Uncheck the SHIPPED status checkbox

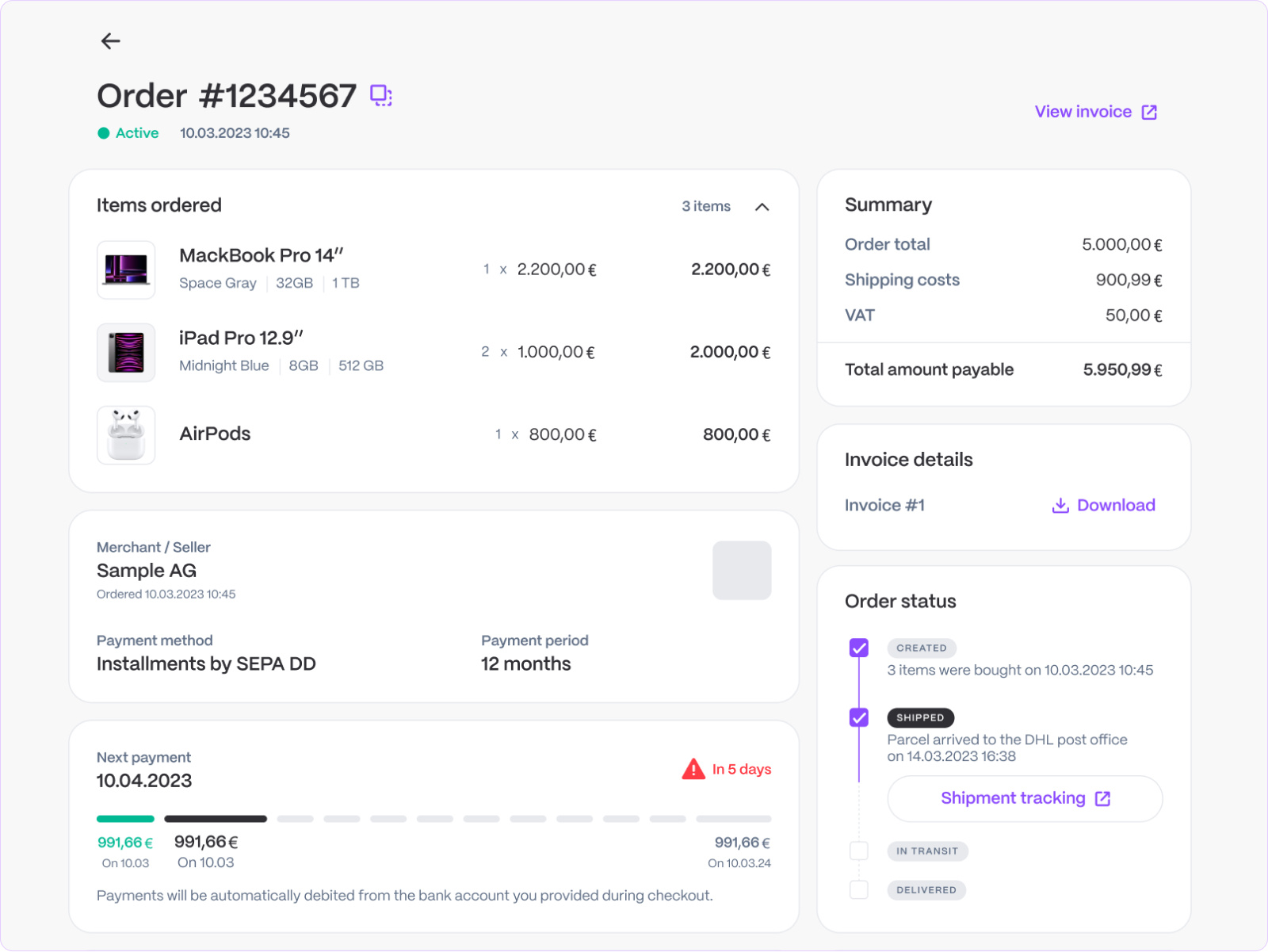(859, 717)
